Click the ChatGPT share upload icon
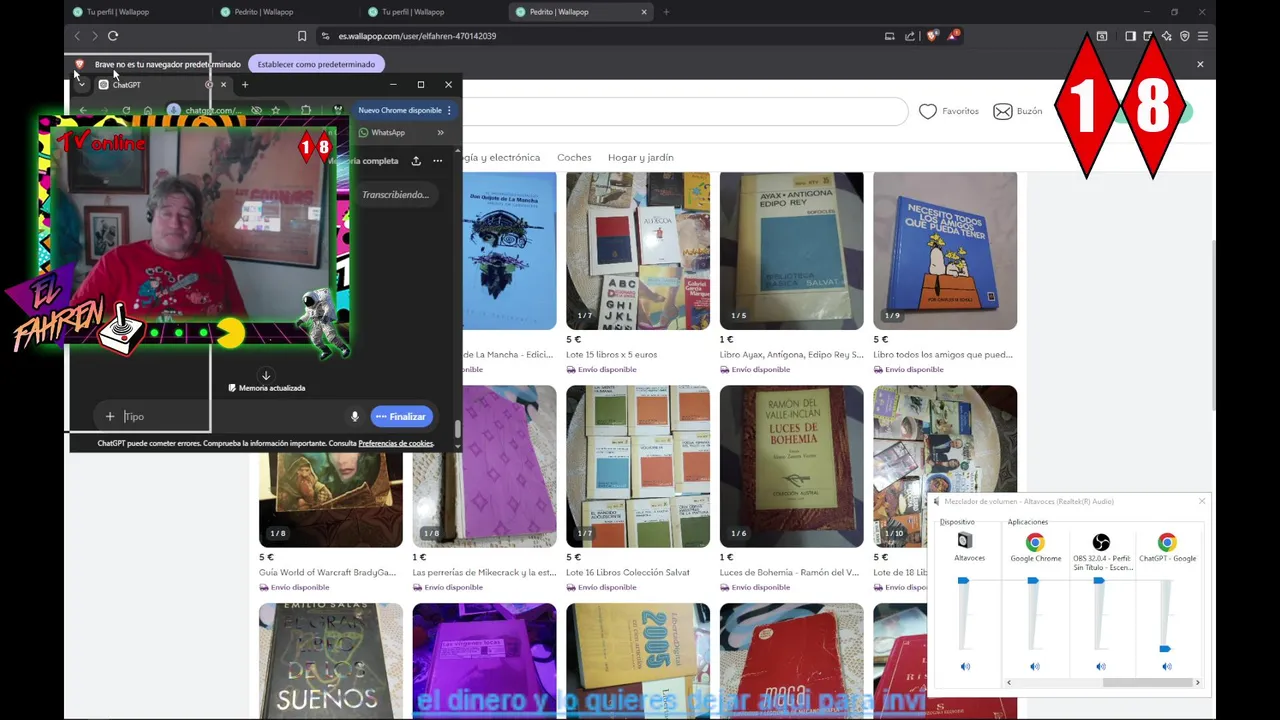 pyautogui.click(x=416, y=160)
